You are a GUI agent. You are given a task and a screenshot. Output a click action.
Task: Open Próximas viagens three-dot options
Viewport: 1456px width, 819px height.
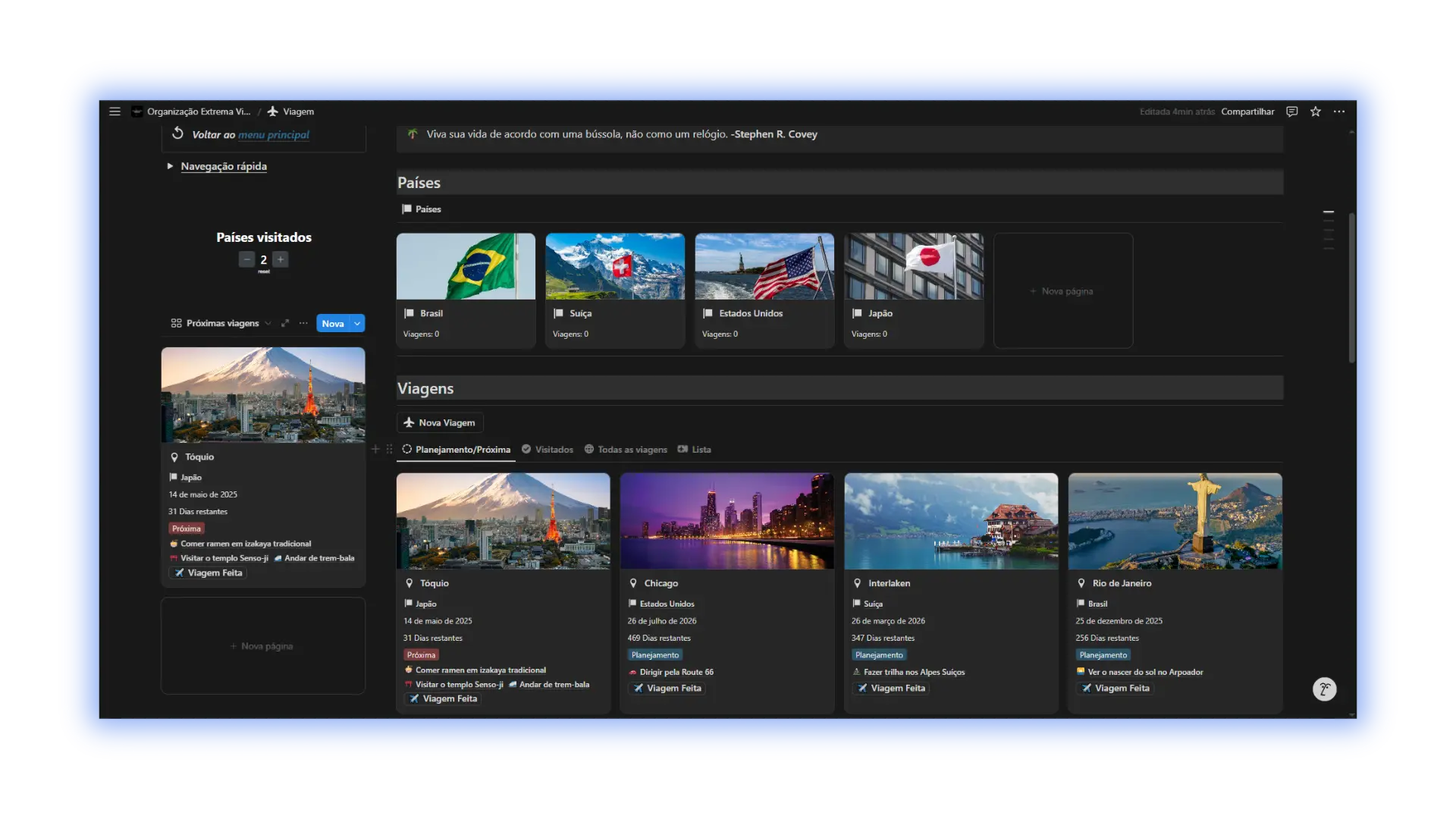[x=303, y=323]
